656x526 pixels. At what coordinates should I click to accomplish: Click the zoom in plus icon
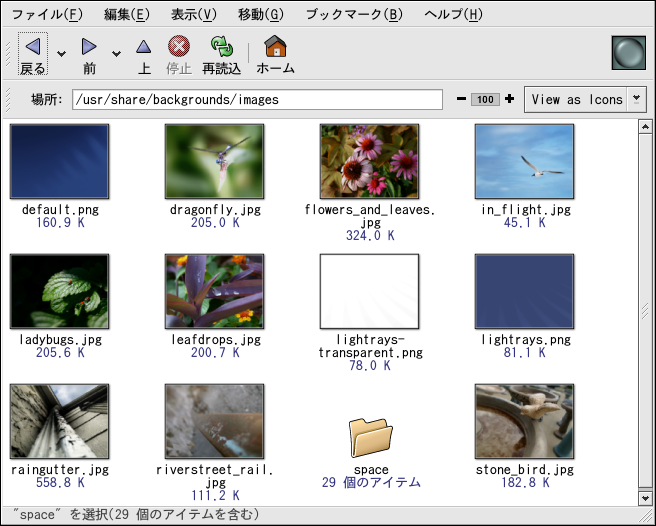tap(509, 99)
